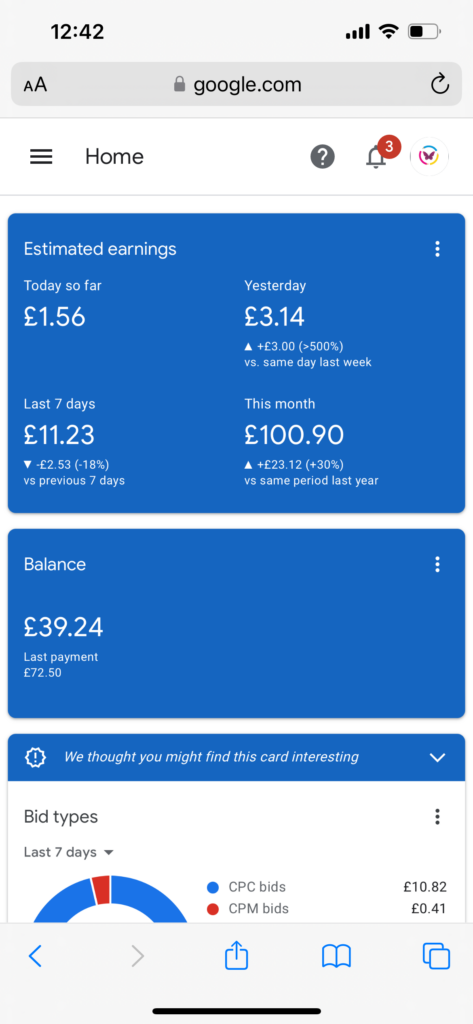Open the help question mark icon
Viewport: 473px width, 1024px height.
click(x=322, y=157)
